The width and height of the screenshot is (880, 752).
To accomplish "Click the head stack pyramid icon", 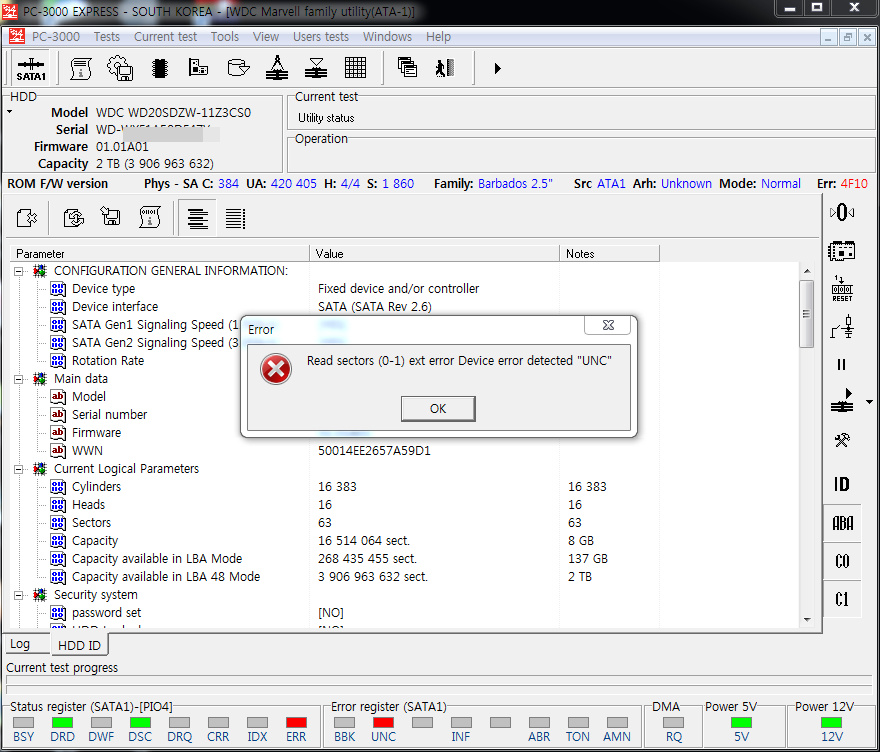I will coord(277,67).
